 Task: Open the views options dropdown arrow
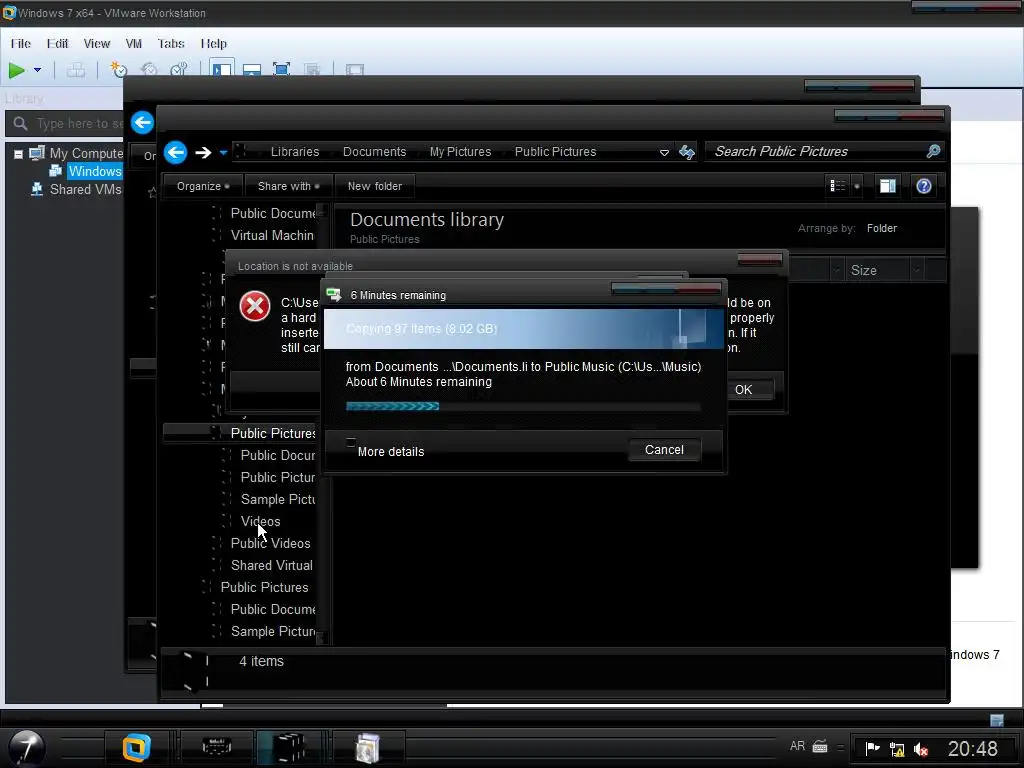857,187
